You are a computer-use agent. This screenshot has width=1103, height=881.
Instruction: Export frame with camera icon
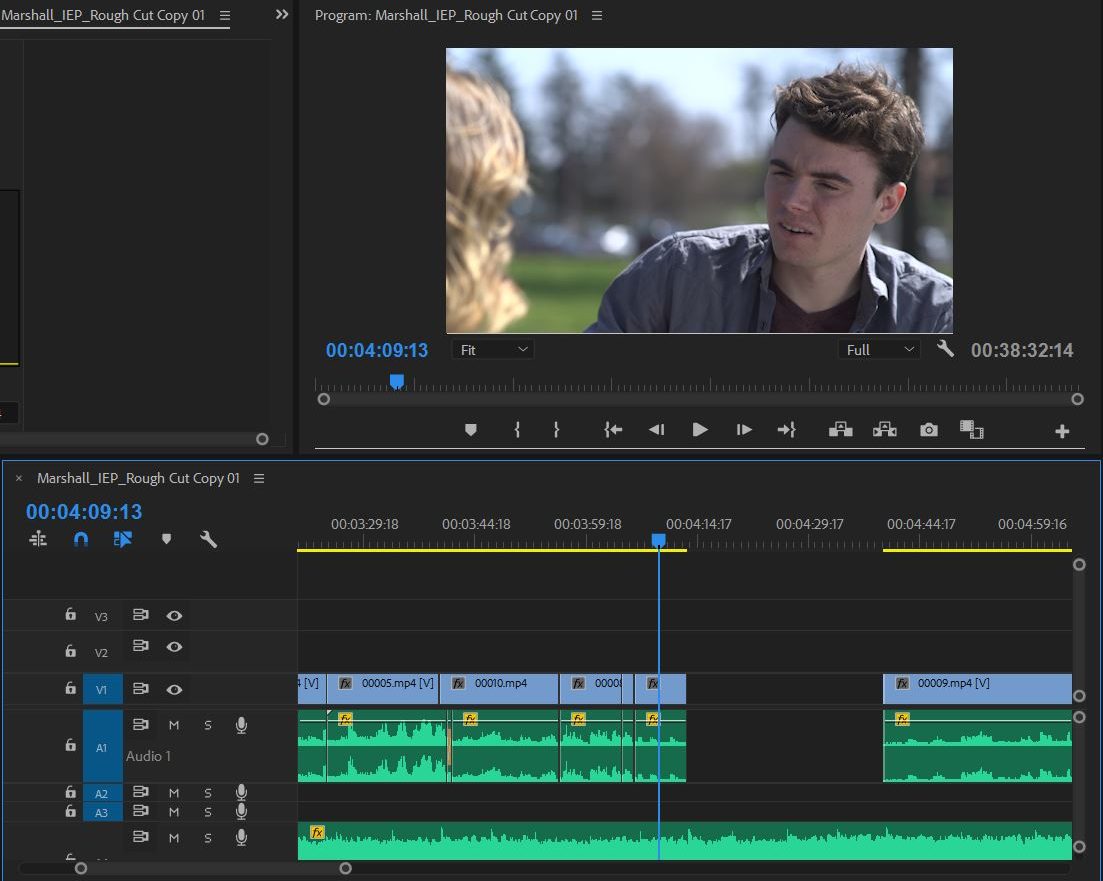pos(929,429)
